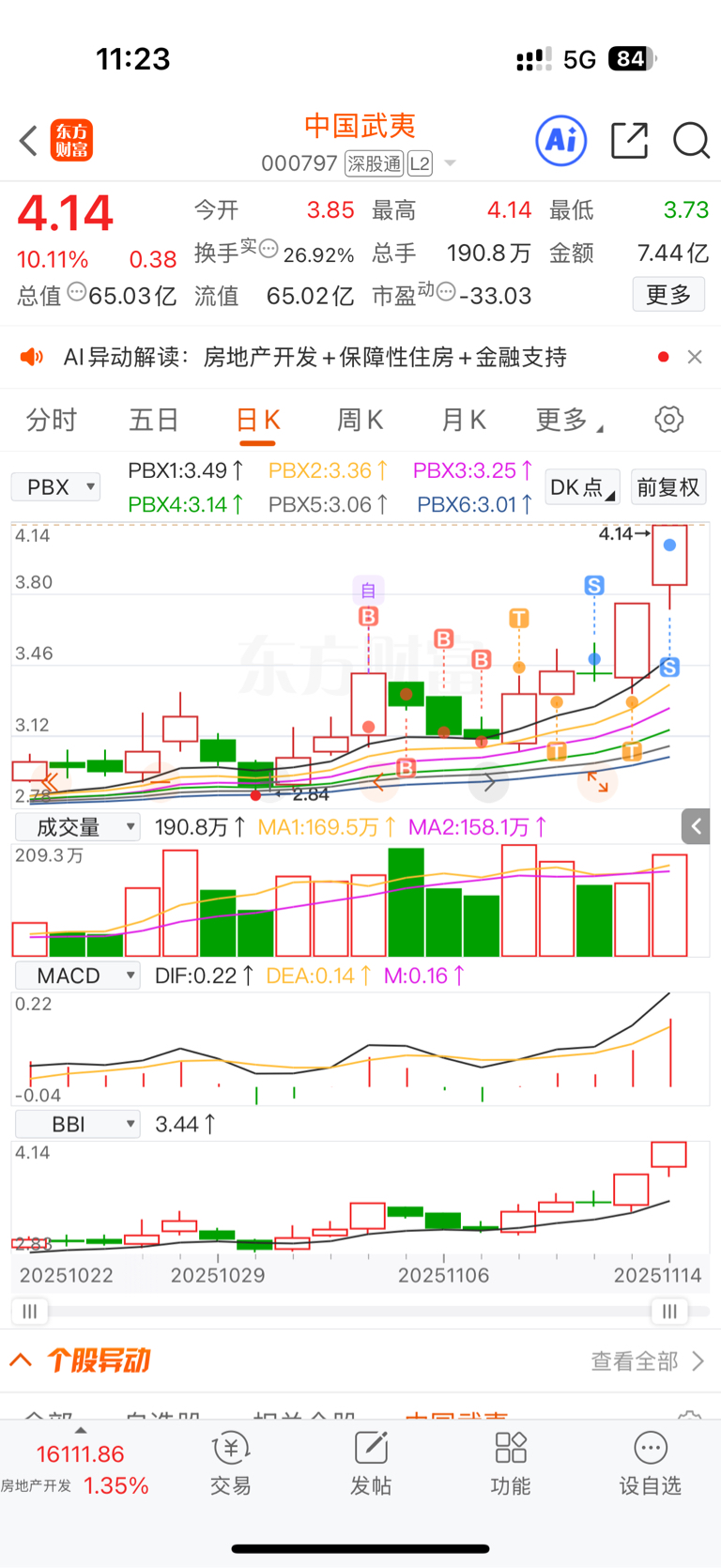Tap 市盈 info bubble icon

coord(446,291)
